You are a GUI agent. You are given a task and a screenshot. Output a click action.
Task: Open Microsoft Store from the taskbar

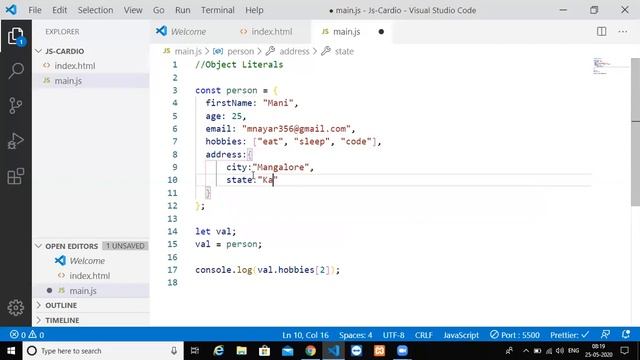coord(264,351)
